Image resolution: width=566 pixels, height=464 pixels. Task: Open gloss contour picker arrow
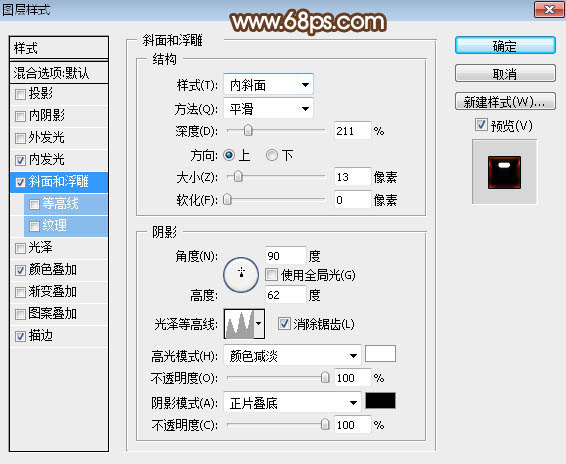coord(259,324)
